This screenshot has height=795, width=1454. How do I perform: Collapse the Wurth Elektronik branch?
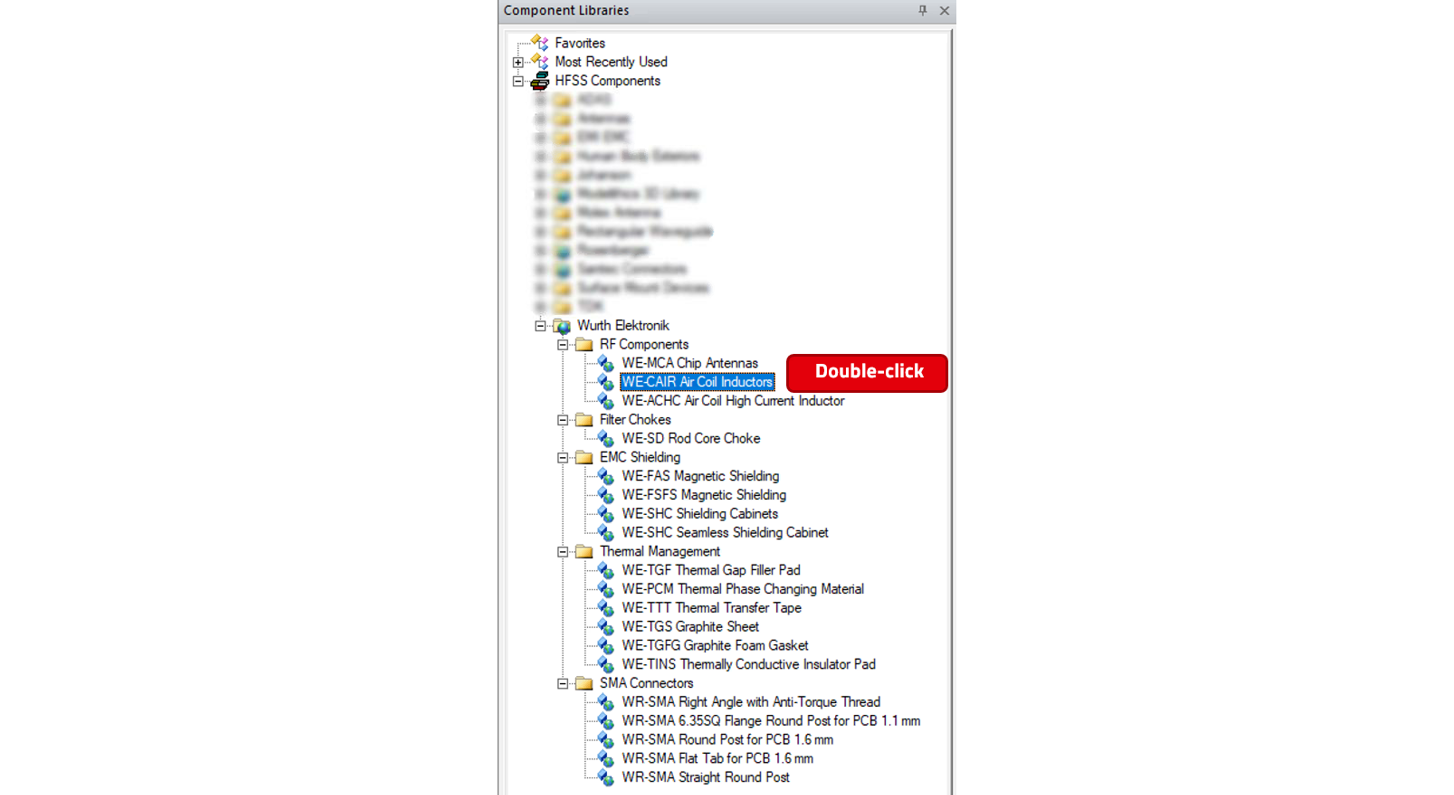tap(540, 326)
